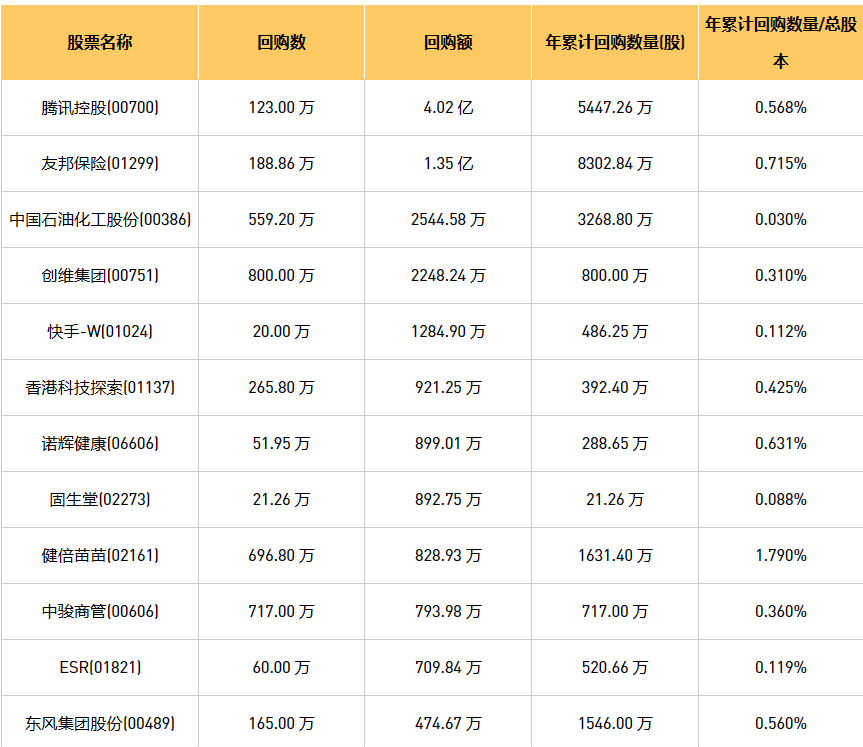The width and height of the screenshot is (863, 747).
Task: Click the 8302.84 万 cumulative buyback cell
Action: tap(615, 163)
